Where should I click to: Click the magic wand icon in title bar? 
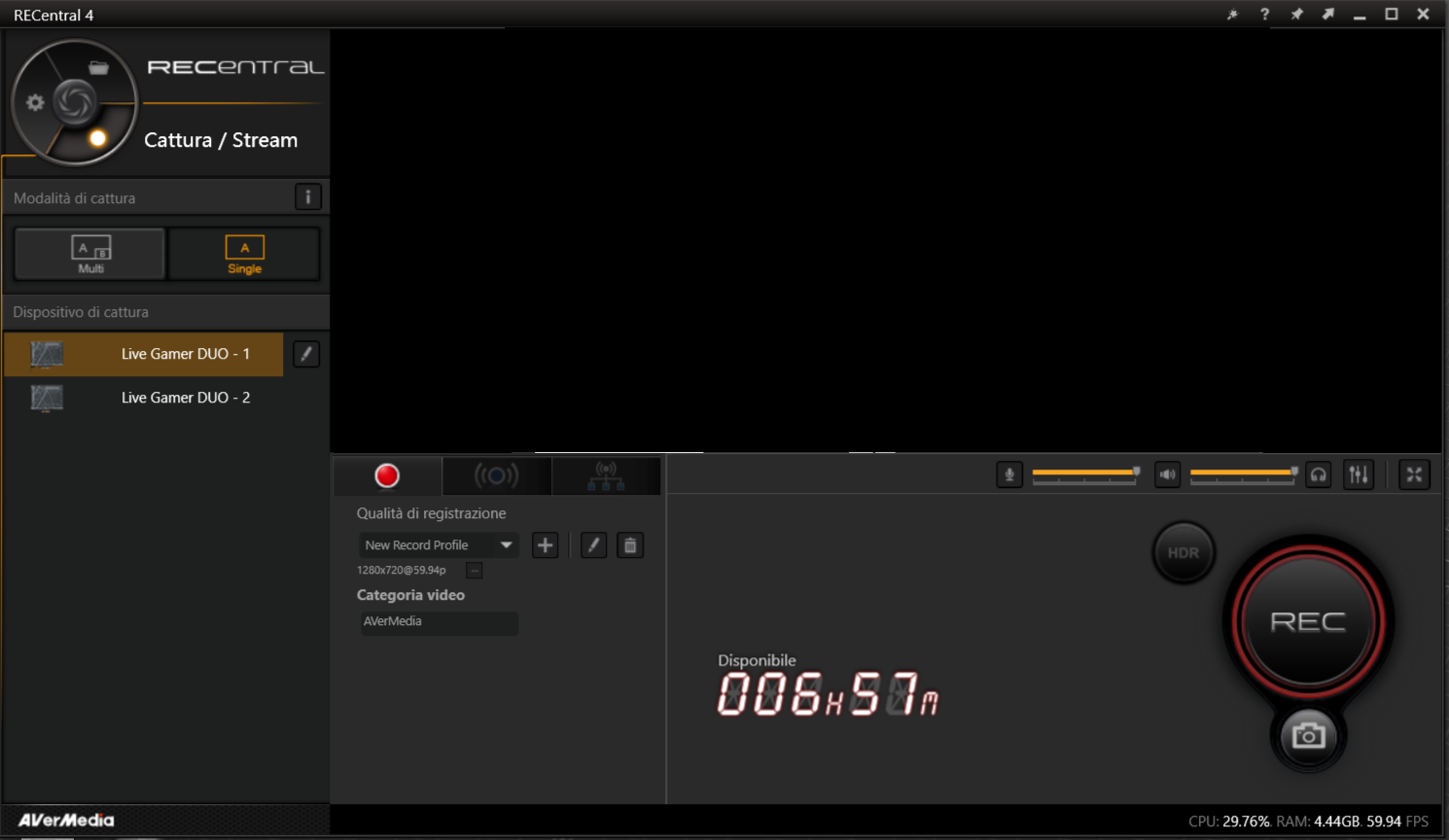tap(1232, 15)
